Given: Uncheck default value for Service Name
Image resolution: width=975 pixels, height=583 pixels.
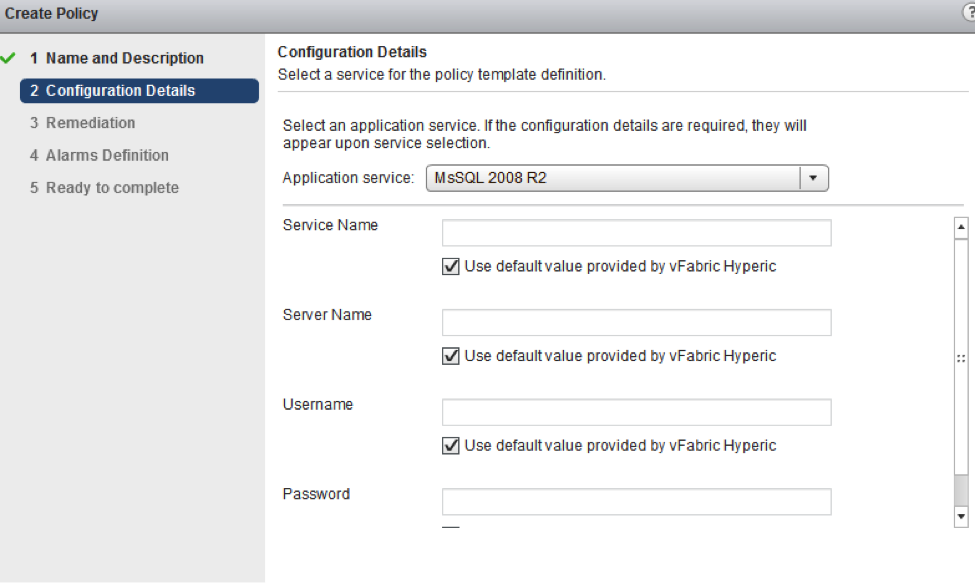Looking at the screenshot, I should 451,267.
